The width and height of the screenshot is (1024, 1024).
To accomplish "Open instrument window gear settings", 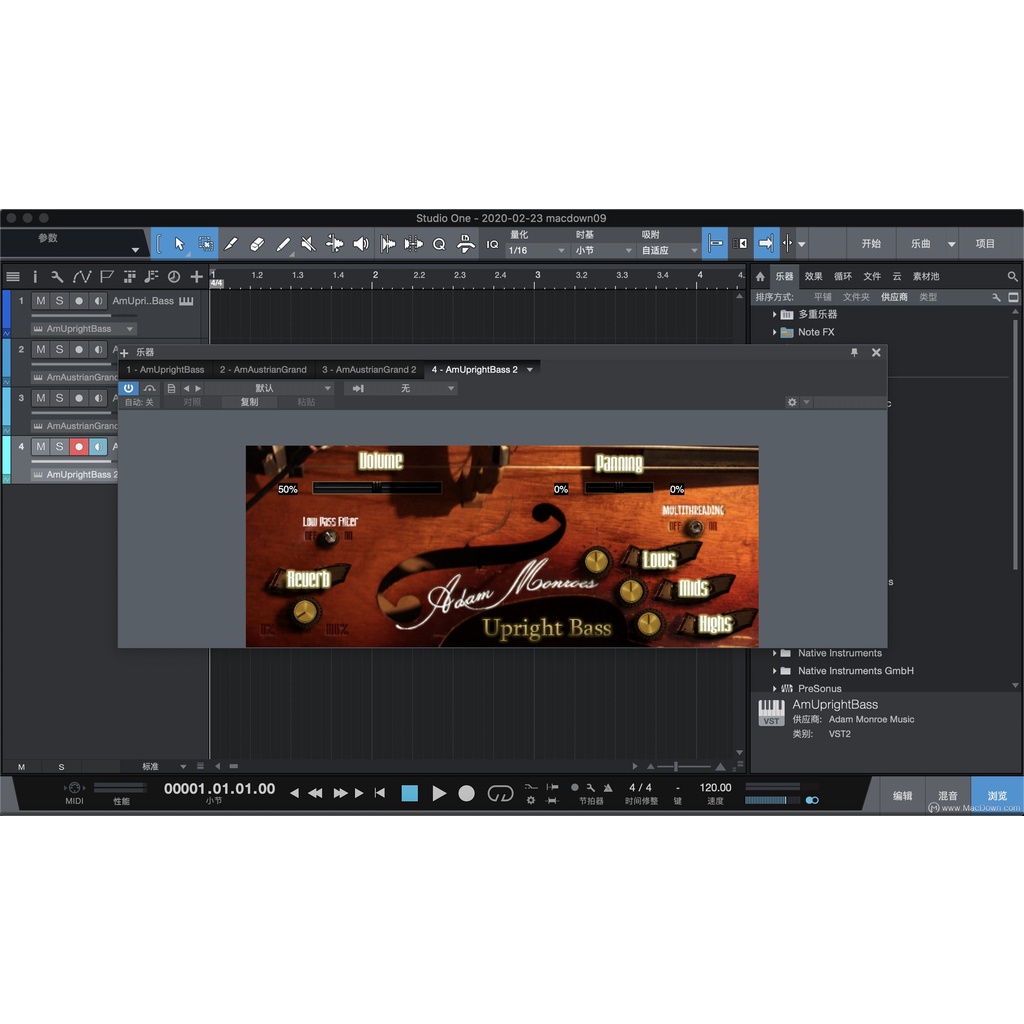I will (x=792, y=402).
